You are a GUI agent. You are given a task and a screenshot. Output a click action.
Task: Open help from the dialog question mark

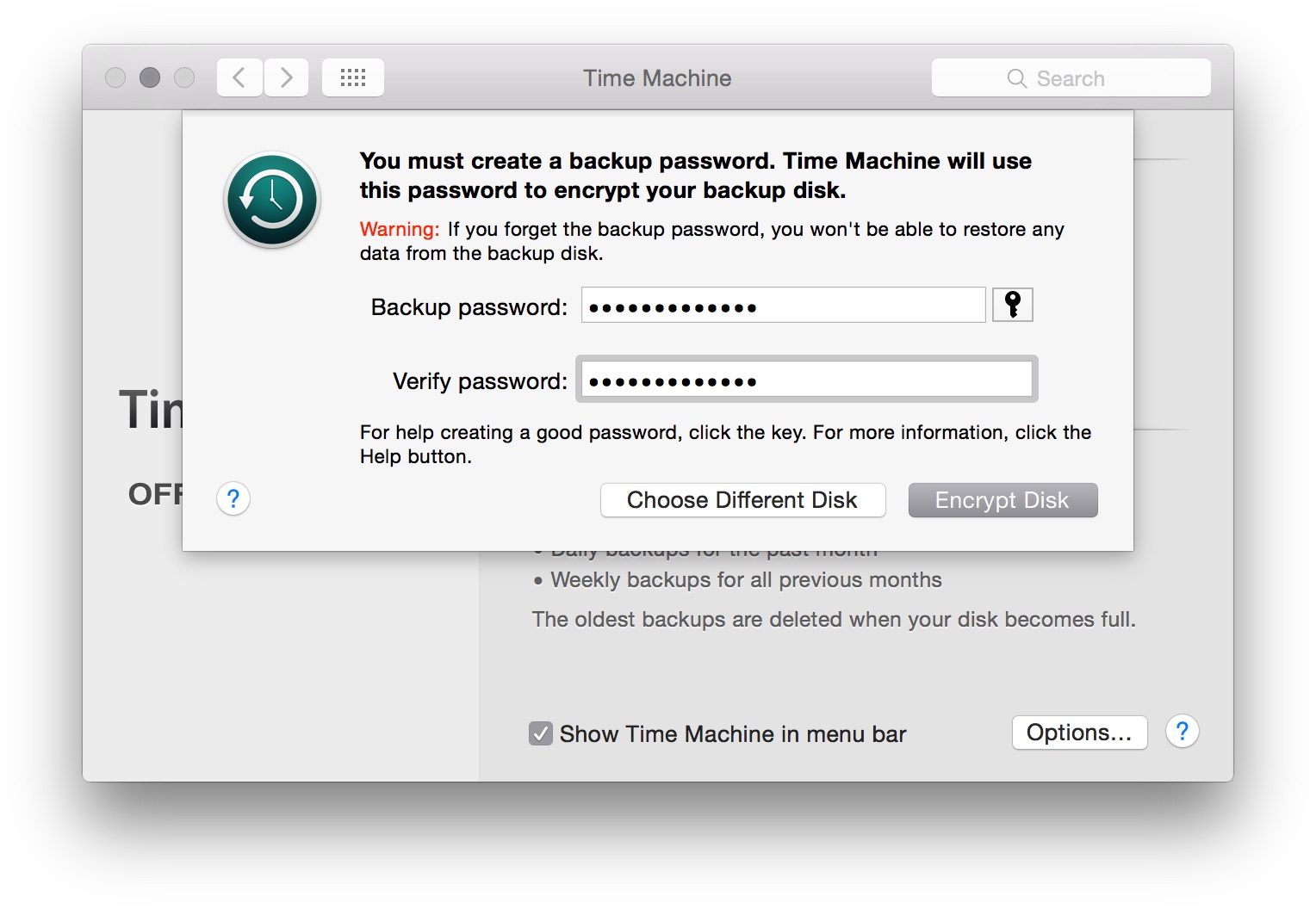233,498
